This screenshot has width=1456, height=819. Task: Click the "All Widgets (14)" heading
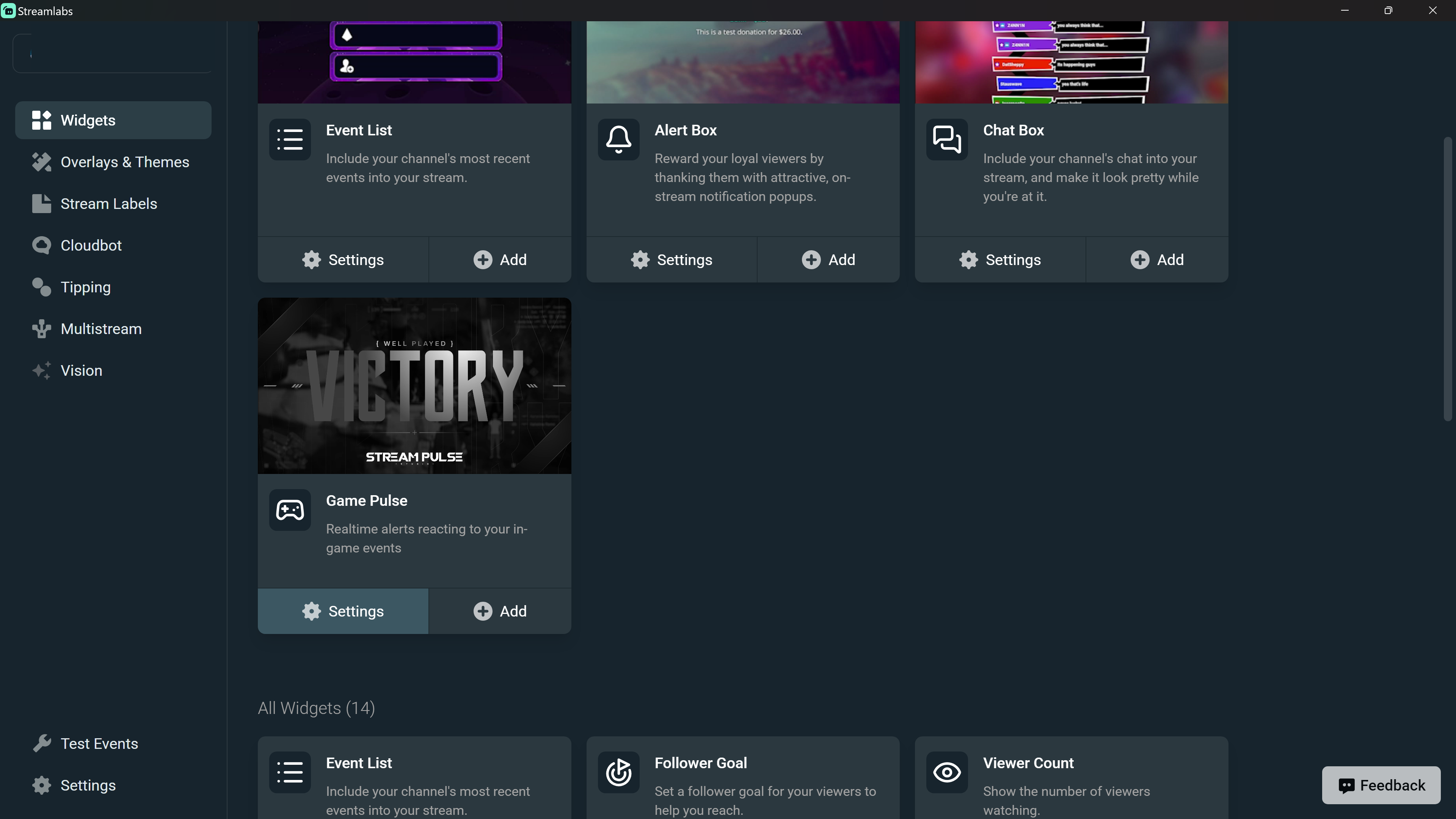click(317, 708)
